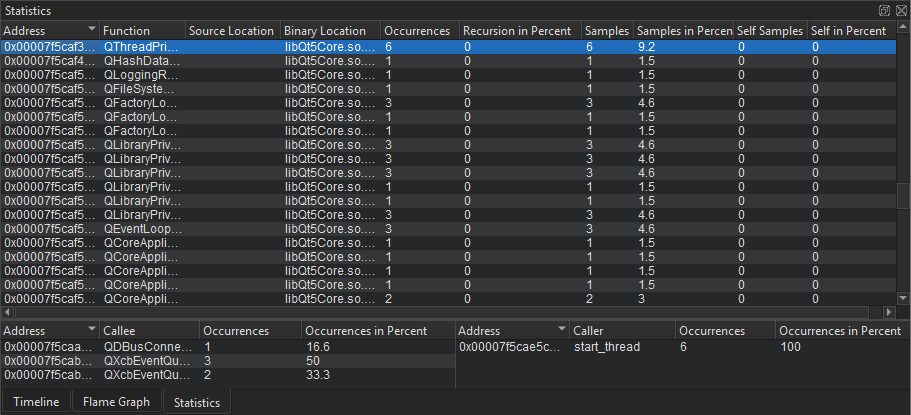The width and height of the screenshot is (911, 415).
Task: Select the QDBusConne callee row
Action: click(141, 346)
